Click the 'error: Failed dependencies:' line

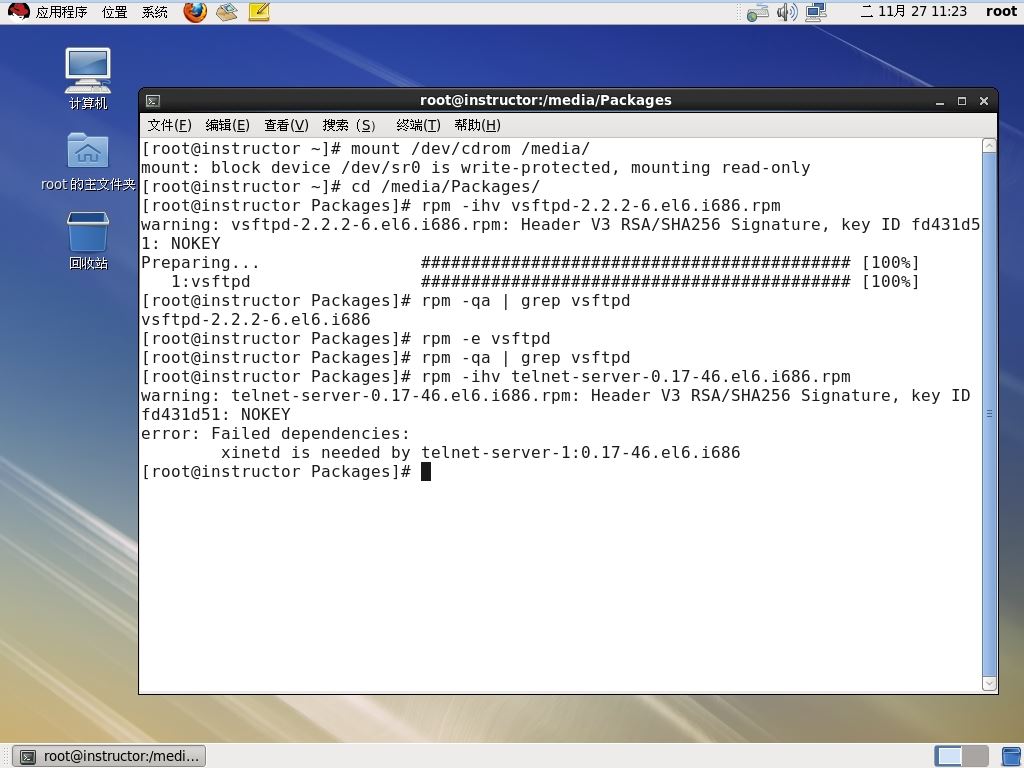click(275, 434)
